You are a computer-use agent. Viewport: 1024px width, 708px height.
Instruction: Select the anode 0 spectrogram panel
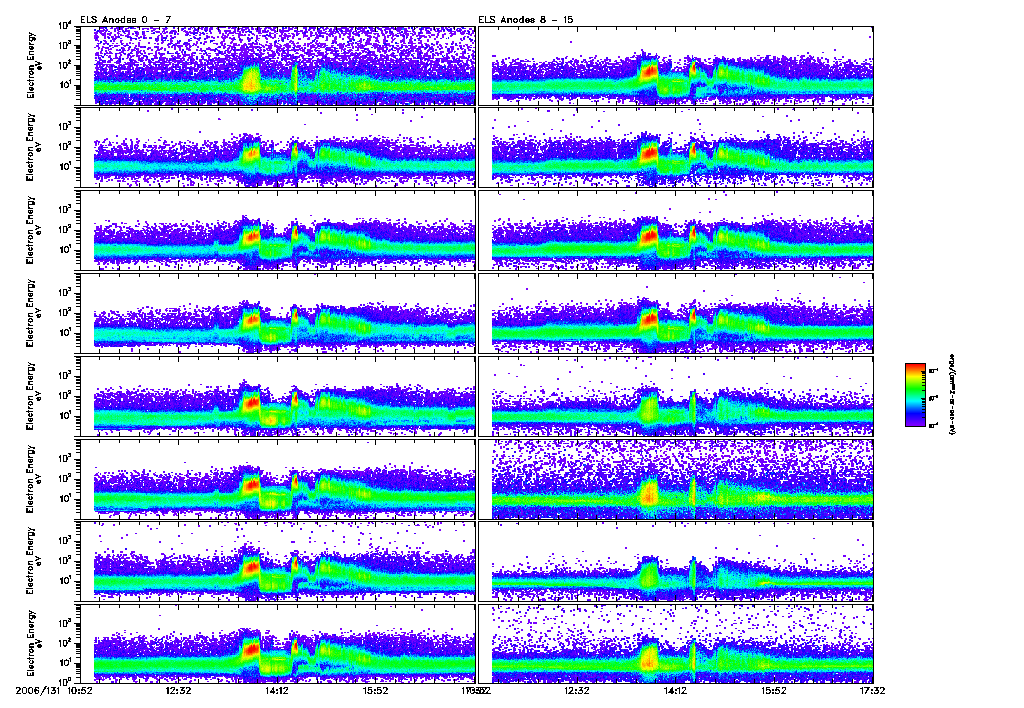click(277, 65)
